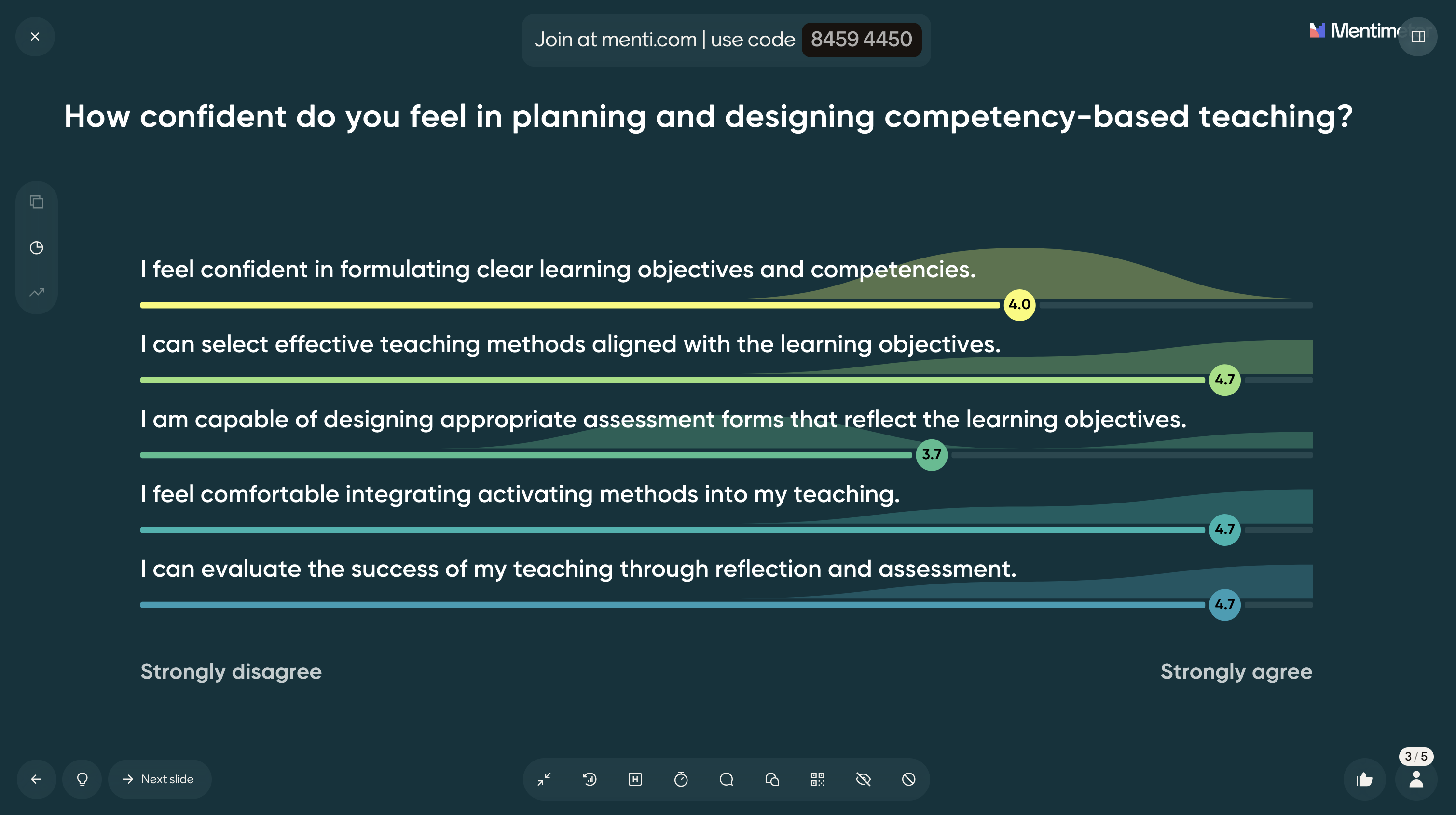The height and width of the screenshot is (815, 1456).
Task: Go back with the left arrow button
Action: coord(37,779)
